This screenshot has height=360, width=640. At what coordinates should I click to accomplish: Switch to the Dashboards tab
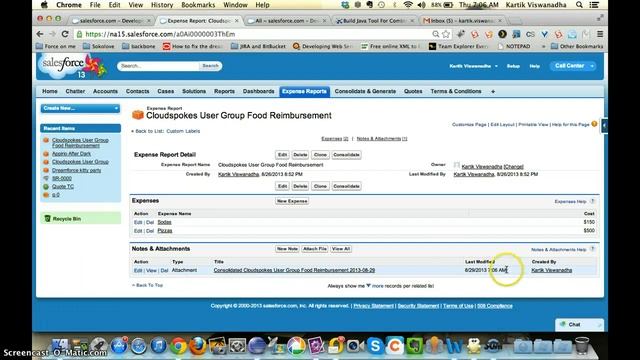tap(258, 91)
